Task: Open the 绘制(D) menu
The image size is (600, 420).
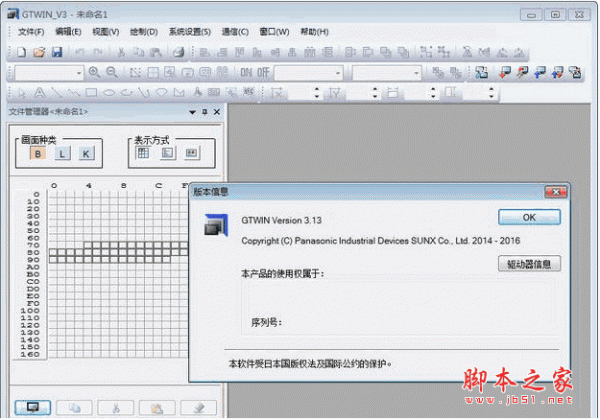Action: click(144, 32)
